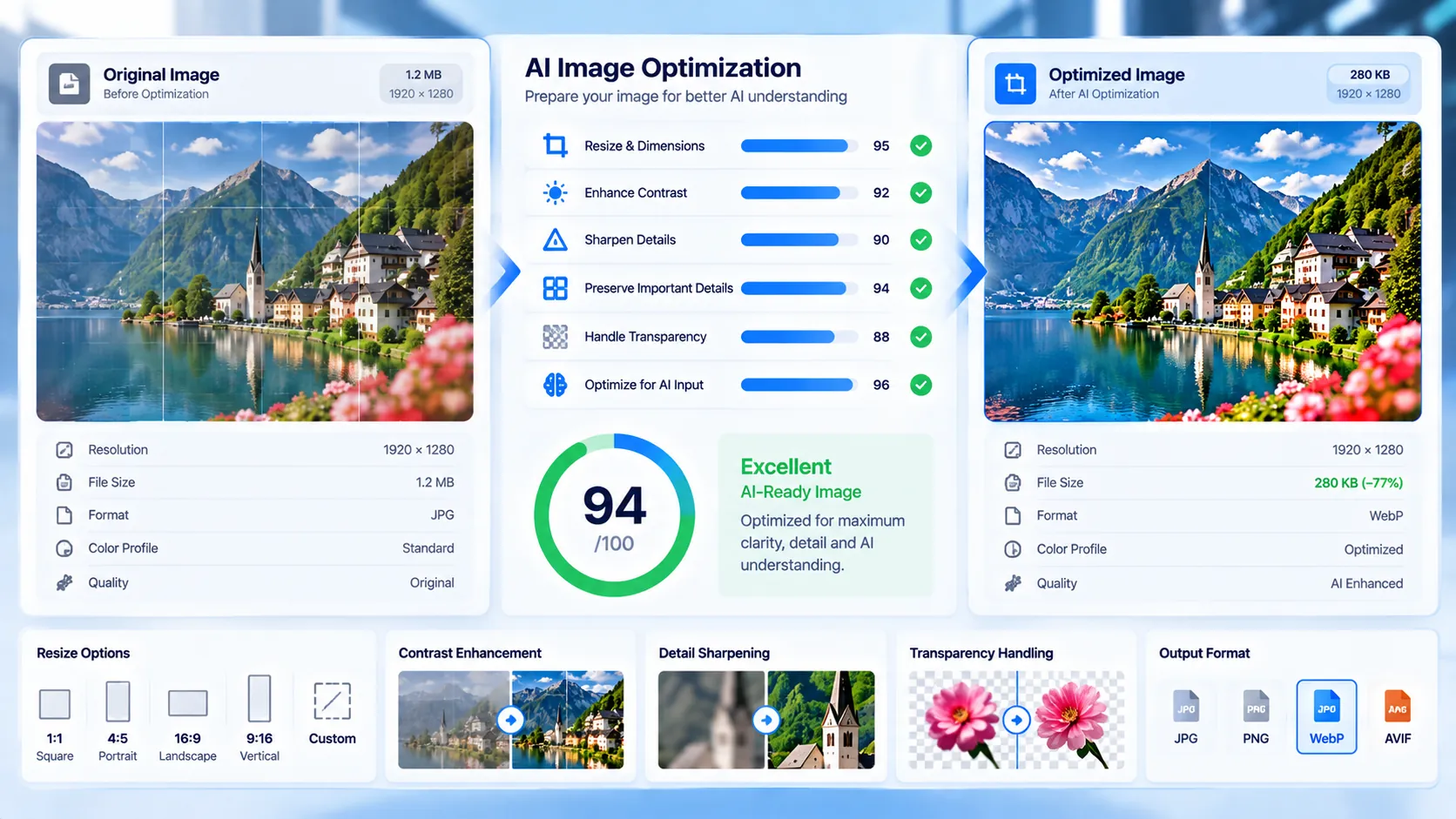1456x819 pixels.
Task: Toggle the Sharpen Details green checkmark
Action: 920,239
